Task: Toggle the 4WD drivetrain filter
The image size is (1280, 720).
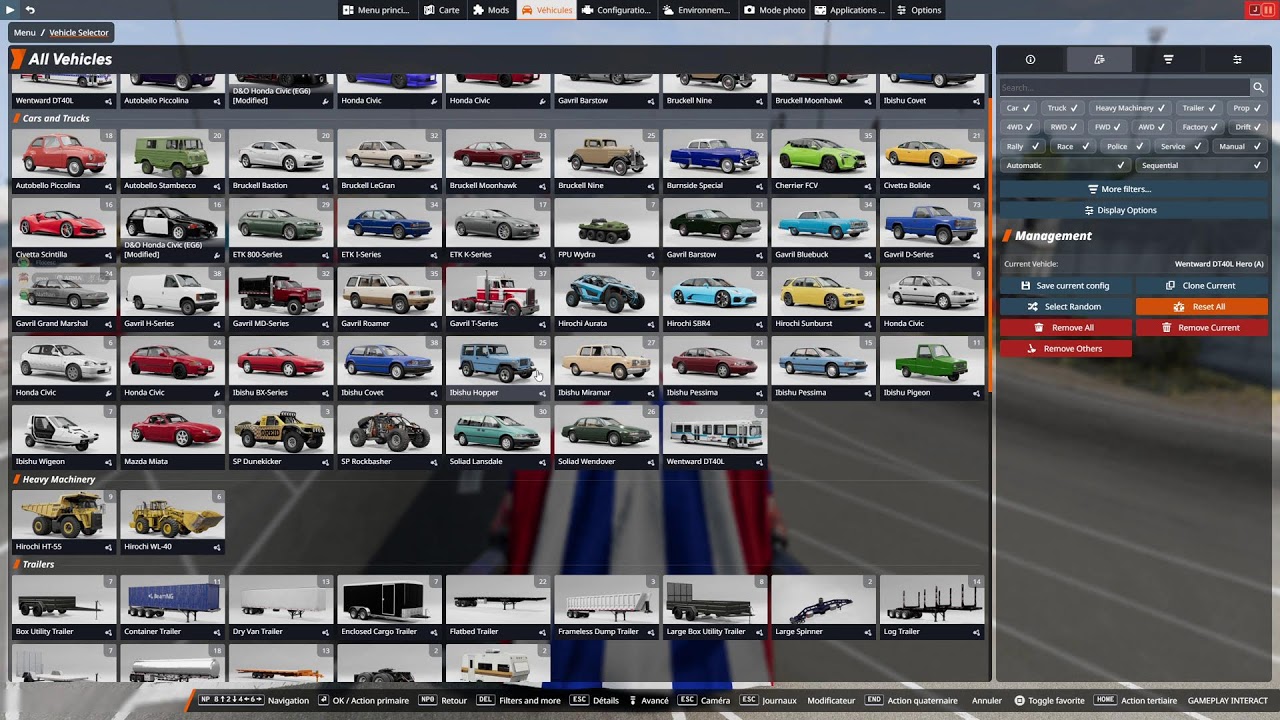Action: pyautogui.click(x=1021, y=127)
